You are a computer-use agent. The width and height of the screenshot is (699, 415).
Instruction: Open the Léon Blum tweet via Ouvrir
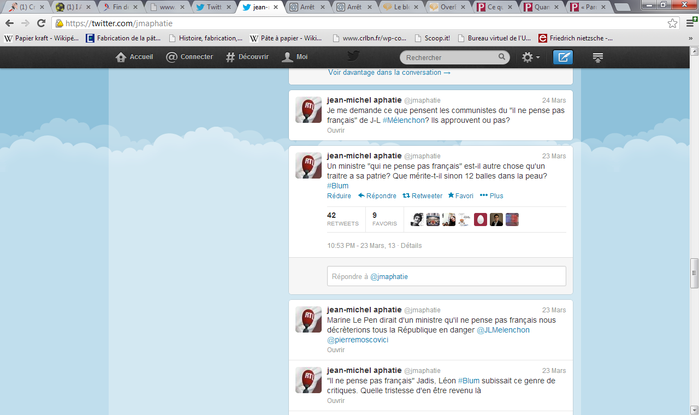pyautogui.click(x=335, y=401)
